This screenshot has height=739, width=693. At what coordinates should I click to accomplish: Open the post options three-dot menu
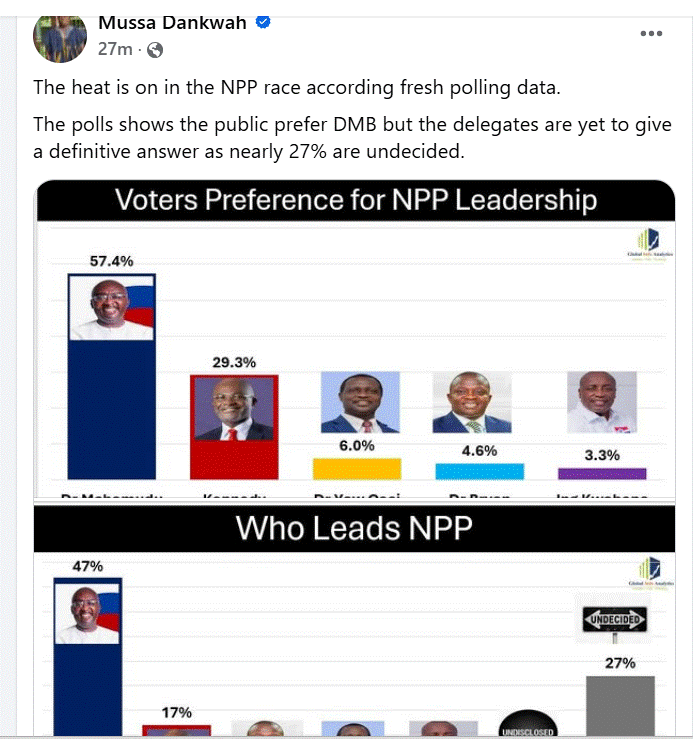[x=651, y=33]
